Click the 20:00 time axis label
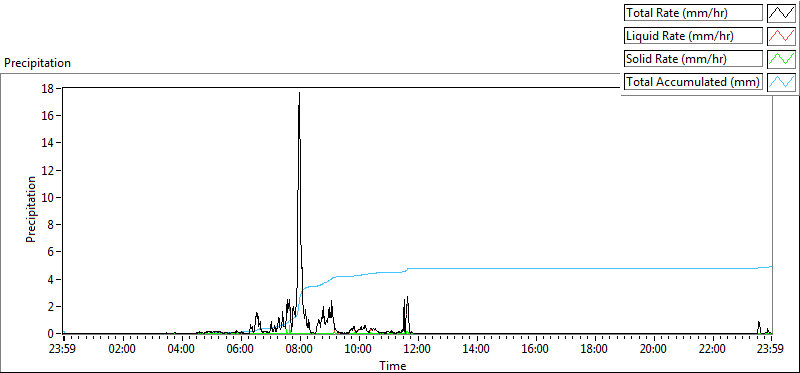 click(x=654, y=350)
